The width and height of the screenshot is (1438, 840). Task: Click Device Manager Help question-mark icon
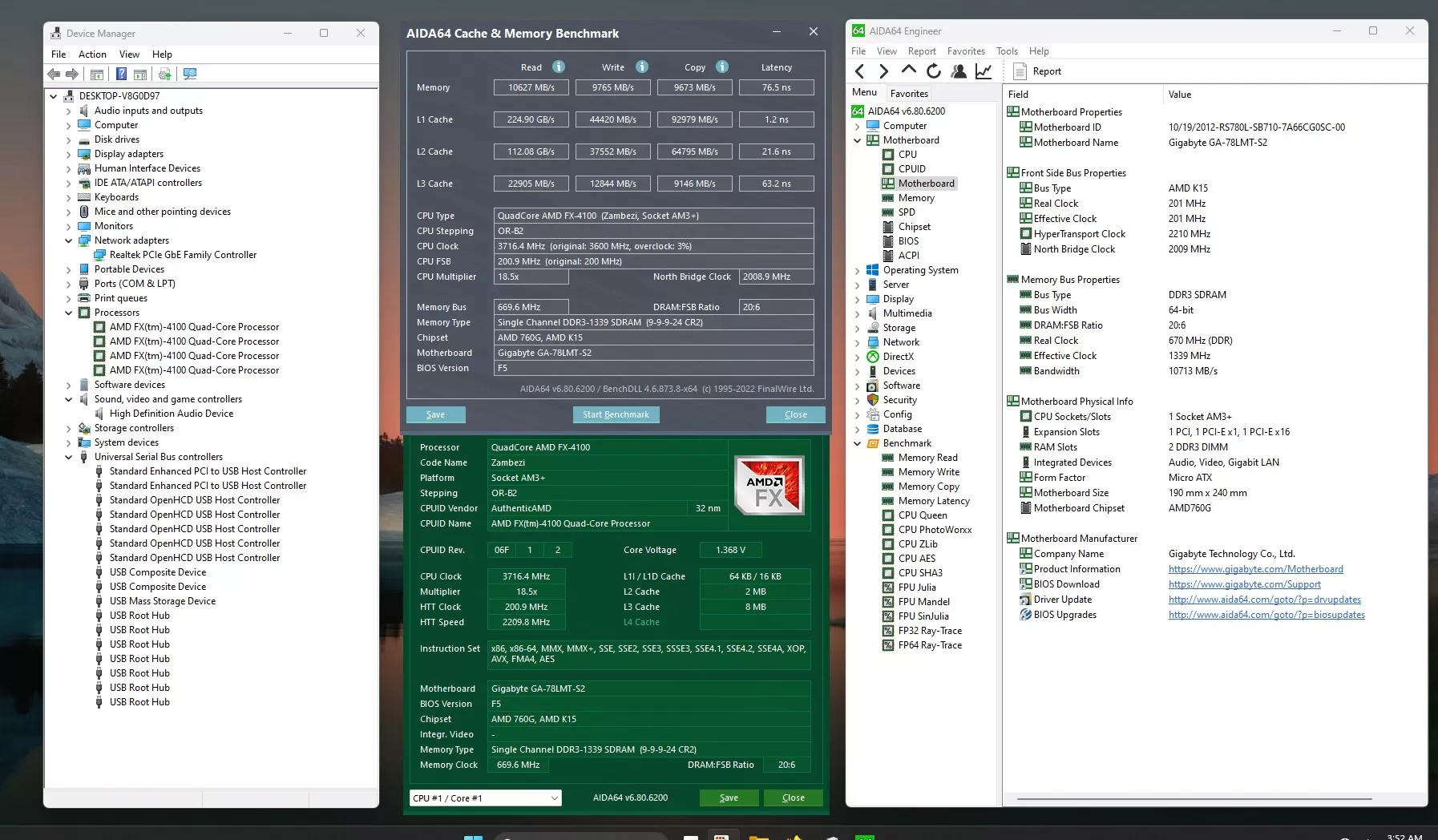click(121, 75)
